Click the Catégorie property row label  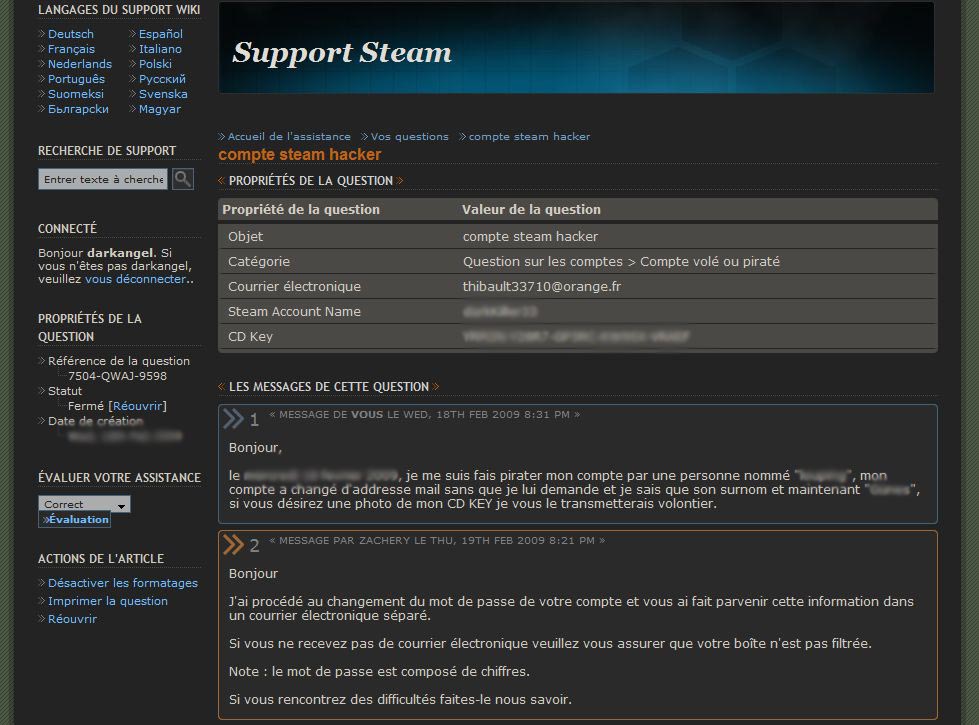258,262
